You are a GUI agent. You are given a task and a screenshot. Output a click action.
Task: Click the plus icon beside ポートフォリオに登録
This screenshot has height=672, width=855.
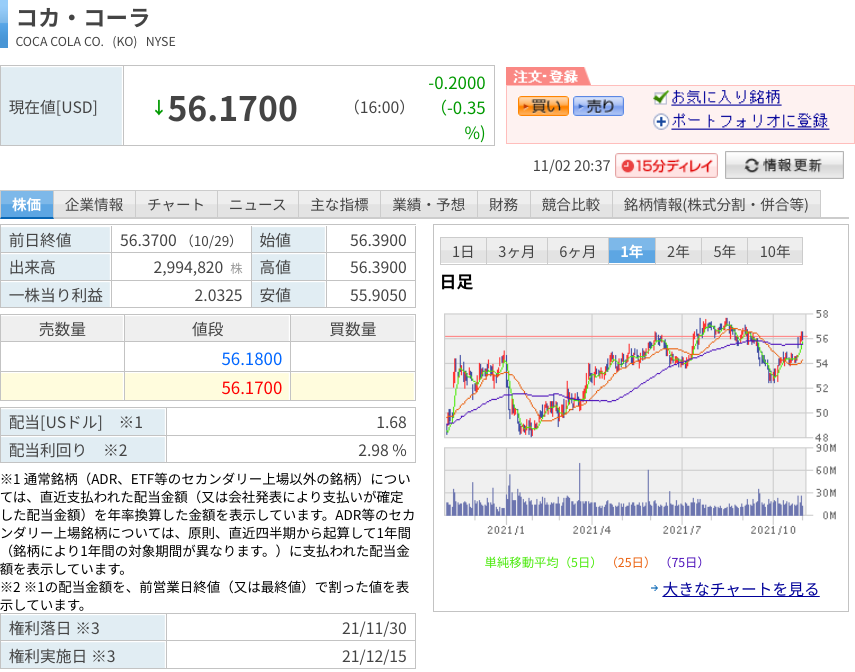pos(661,121)
